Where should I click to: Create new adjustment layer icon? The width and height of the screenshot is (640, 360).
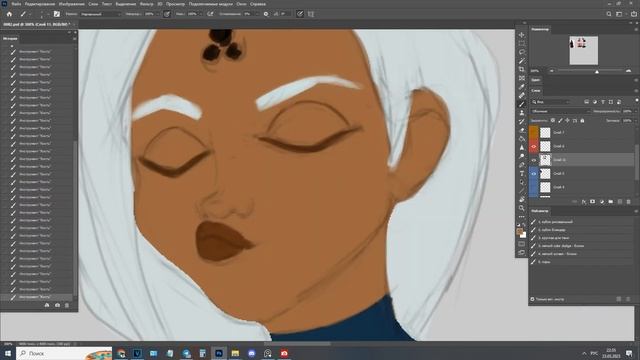602,202
